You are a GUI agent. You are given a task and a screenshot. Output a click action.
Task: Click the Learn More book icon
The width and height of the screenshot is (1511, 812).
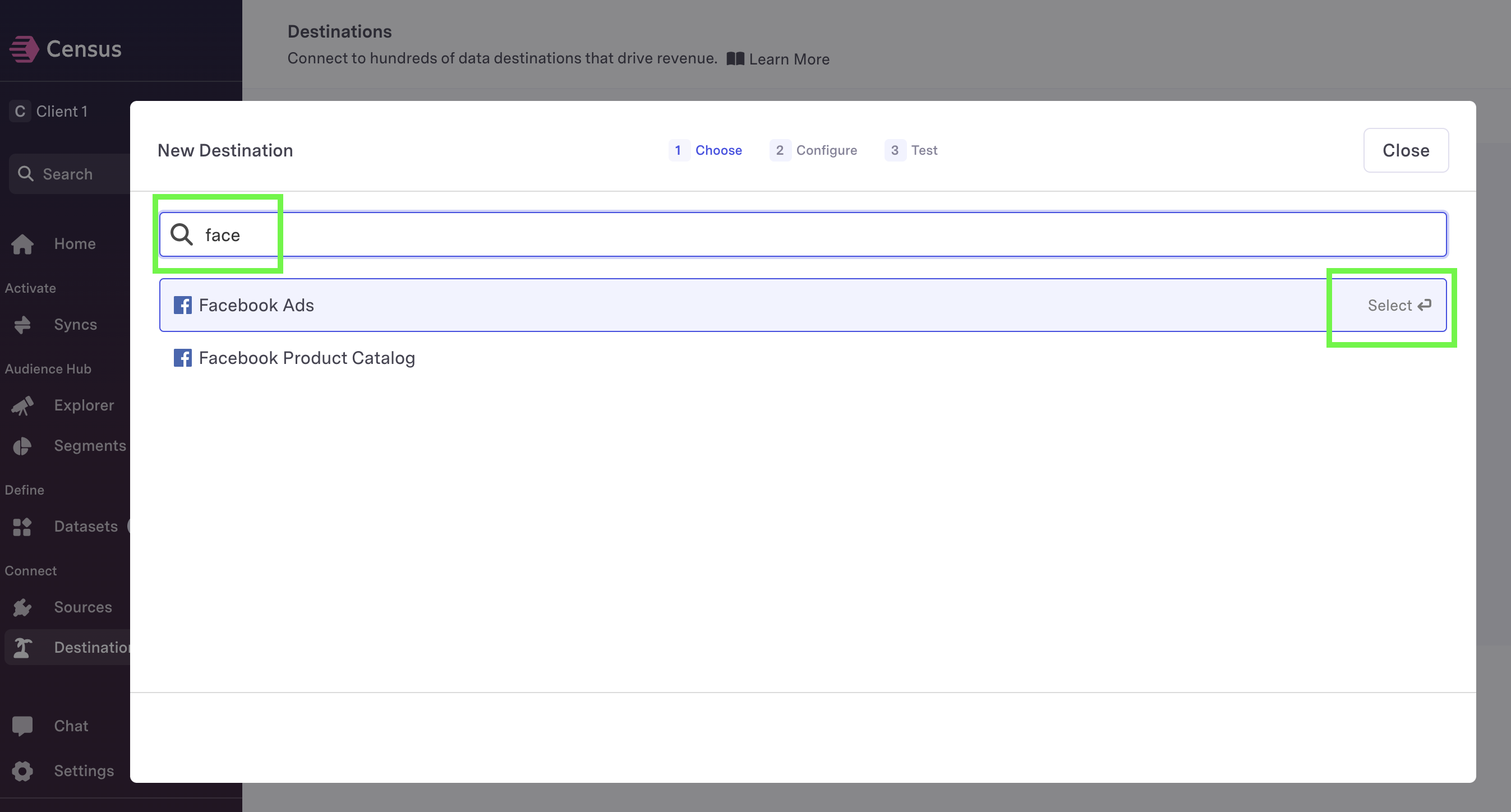click(x=735, y=59)
